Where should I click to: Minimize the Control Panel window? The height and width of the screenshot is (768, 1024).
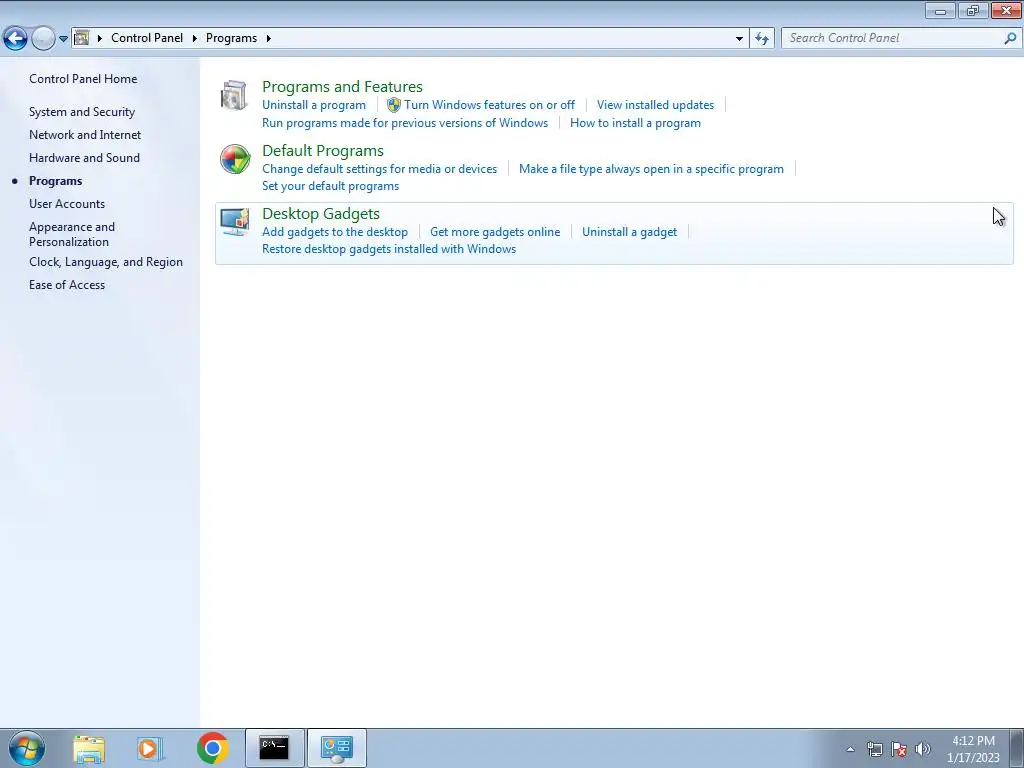coord(940,10)
